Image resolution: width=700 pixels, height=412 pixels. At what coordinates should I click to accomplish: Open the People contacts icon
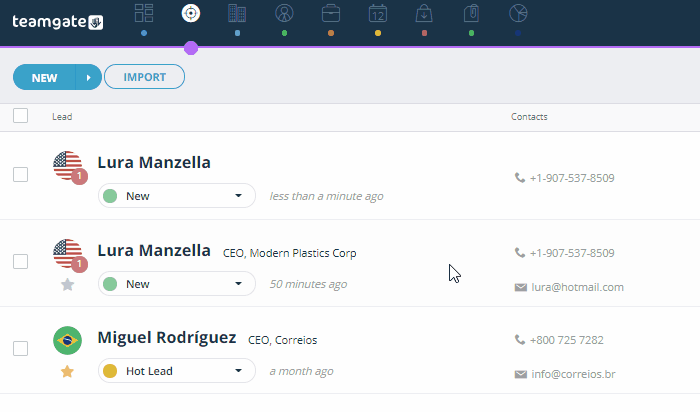pos(284,13)
